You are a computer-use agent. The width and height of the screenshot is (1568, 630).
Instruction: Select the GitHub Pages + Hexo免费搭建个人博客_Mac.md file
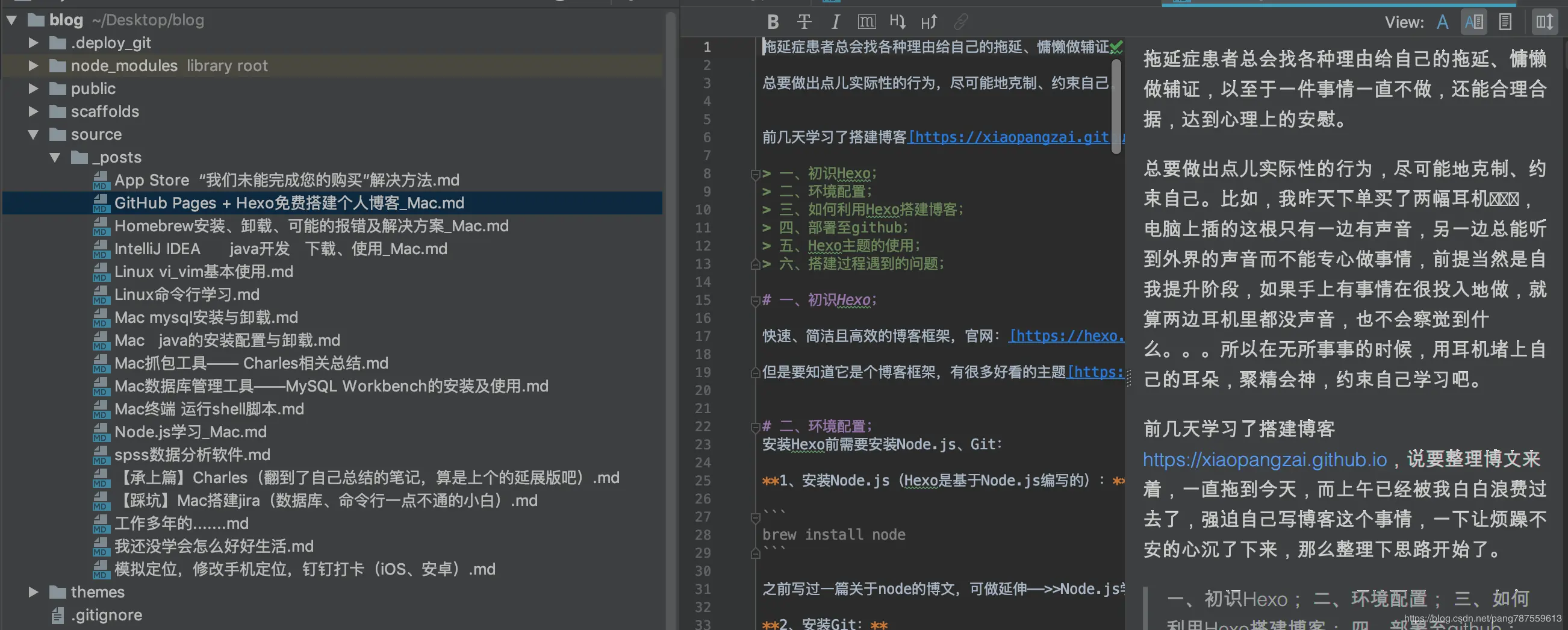click(289, 204)
